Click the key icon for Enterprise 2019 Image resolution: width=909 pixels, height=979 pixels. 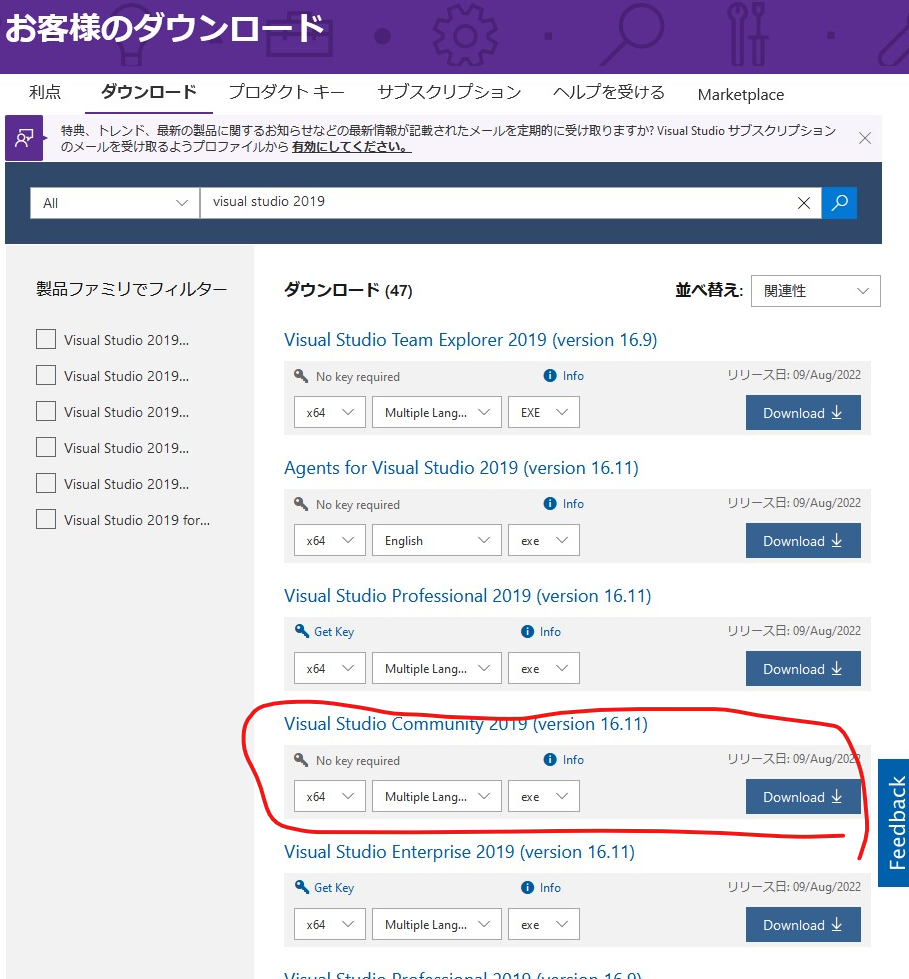point(302,887)
